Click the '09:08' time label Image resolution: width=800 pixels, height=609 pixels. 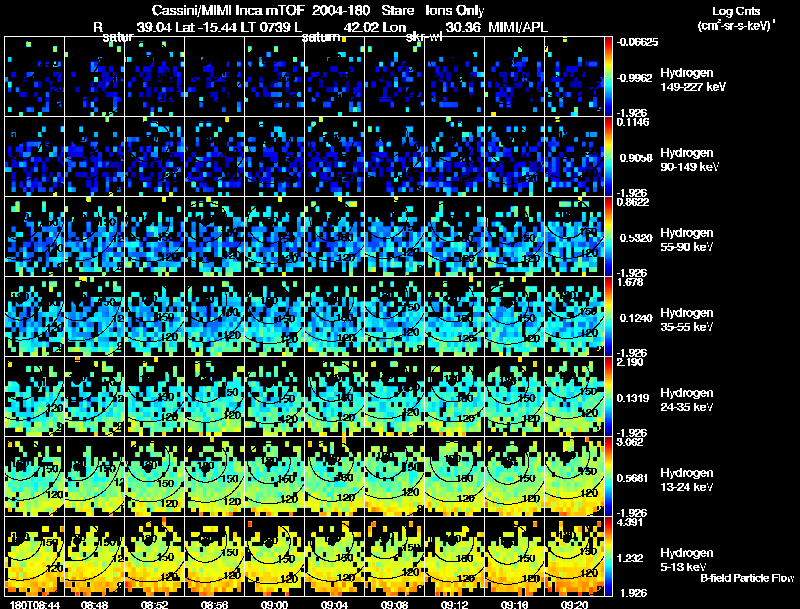394,604
